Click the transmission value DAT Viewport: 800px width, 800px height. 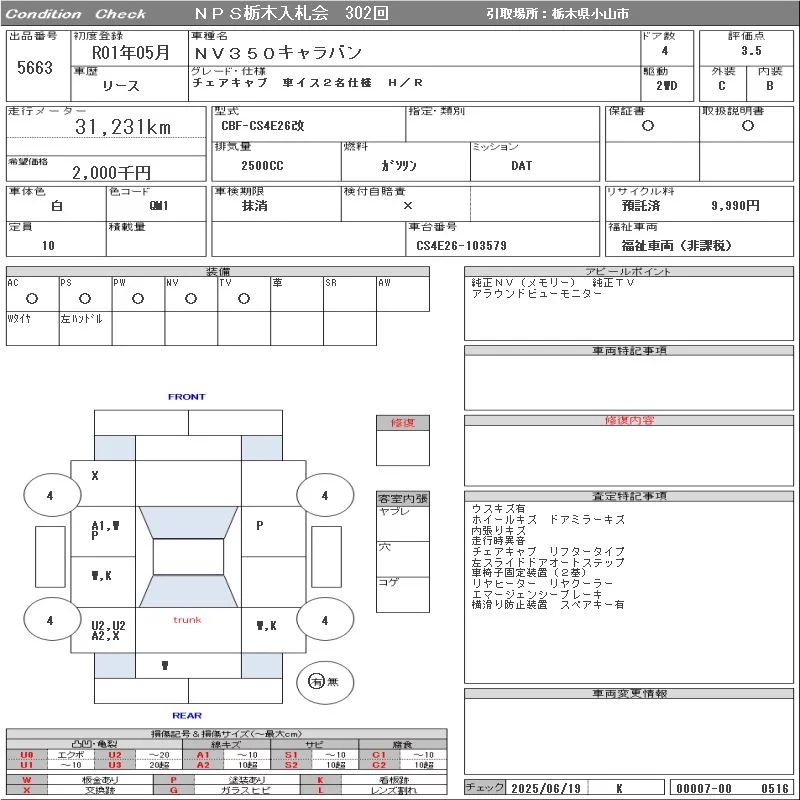tap(521, 165)
